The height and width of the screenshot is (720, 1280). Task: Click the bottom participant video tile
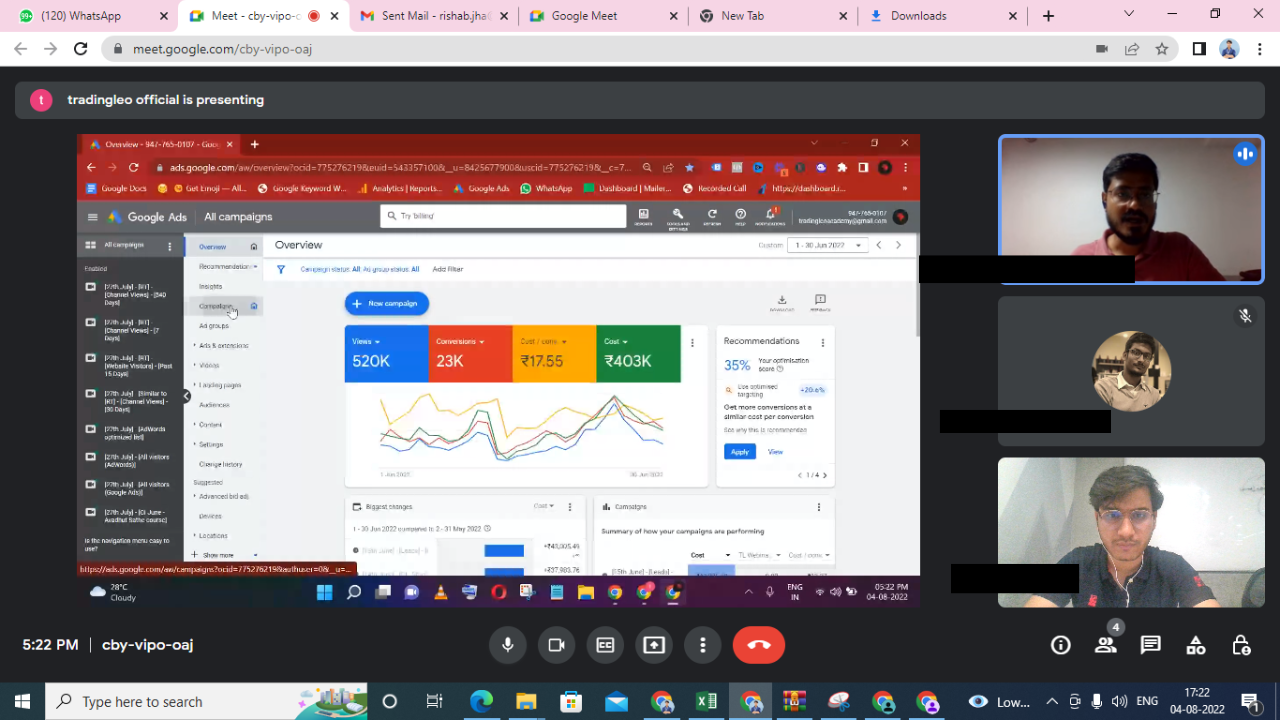point(1131,532)
